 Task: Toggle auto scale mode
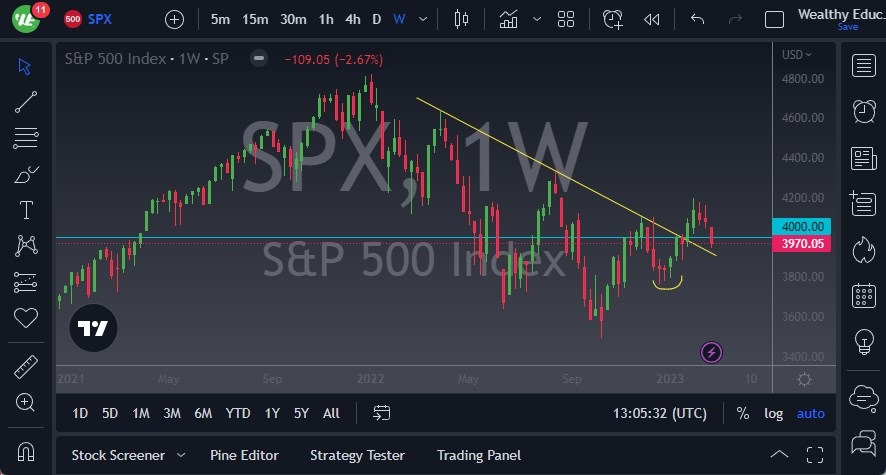[810, 413]
